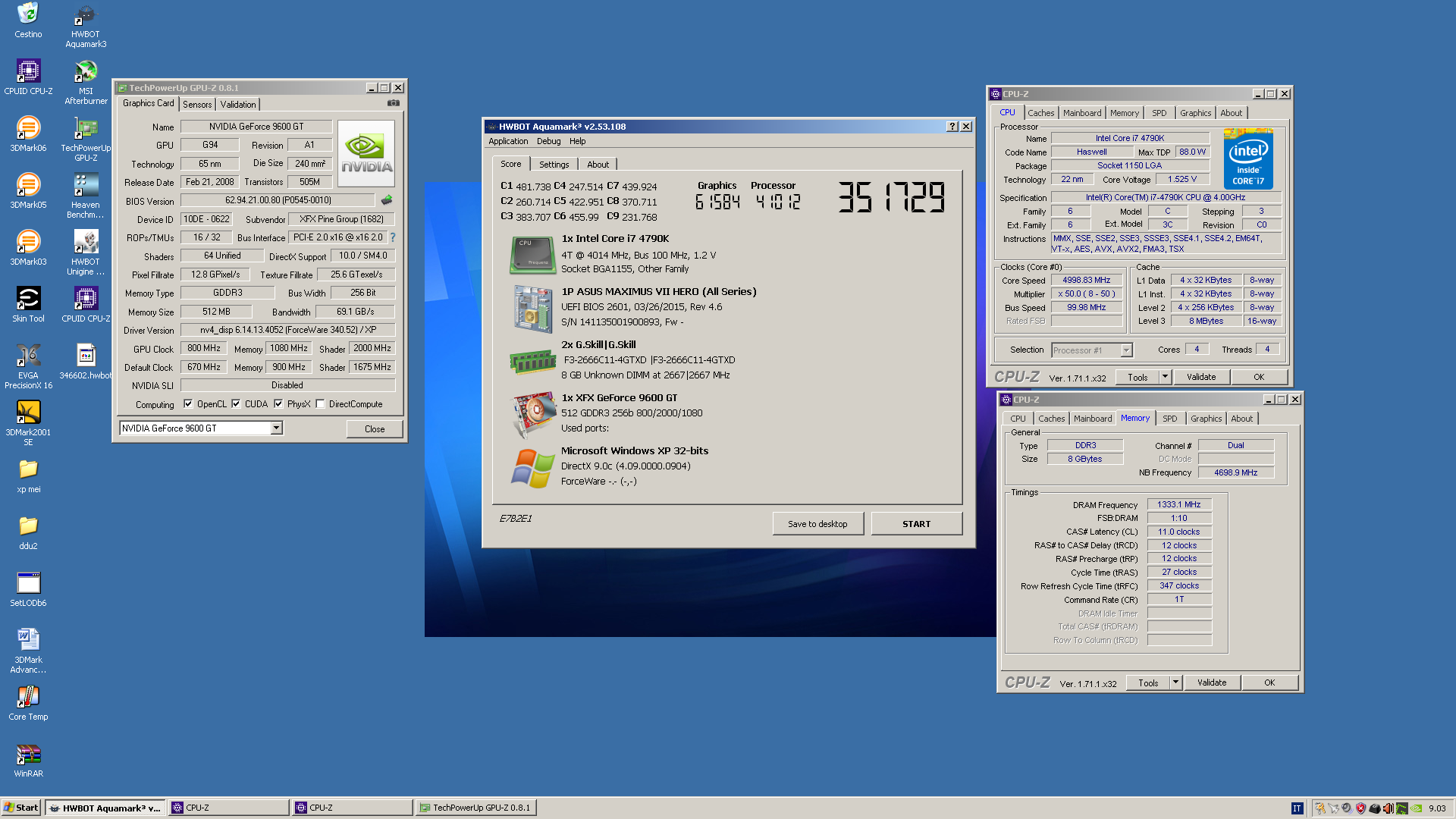1456x819 pixels.
Task: Open the TechPowerUp GPU-Z desktop shortcut
Action: pyautogui.click(x=86, y=138)
